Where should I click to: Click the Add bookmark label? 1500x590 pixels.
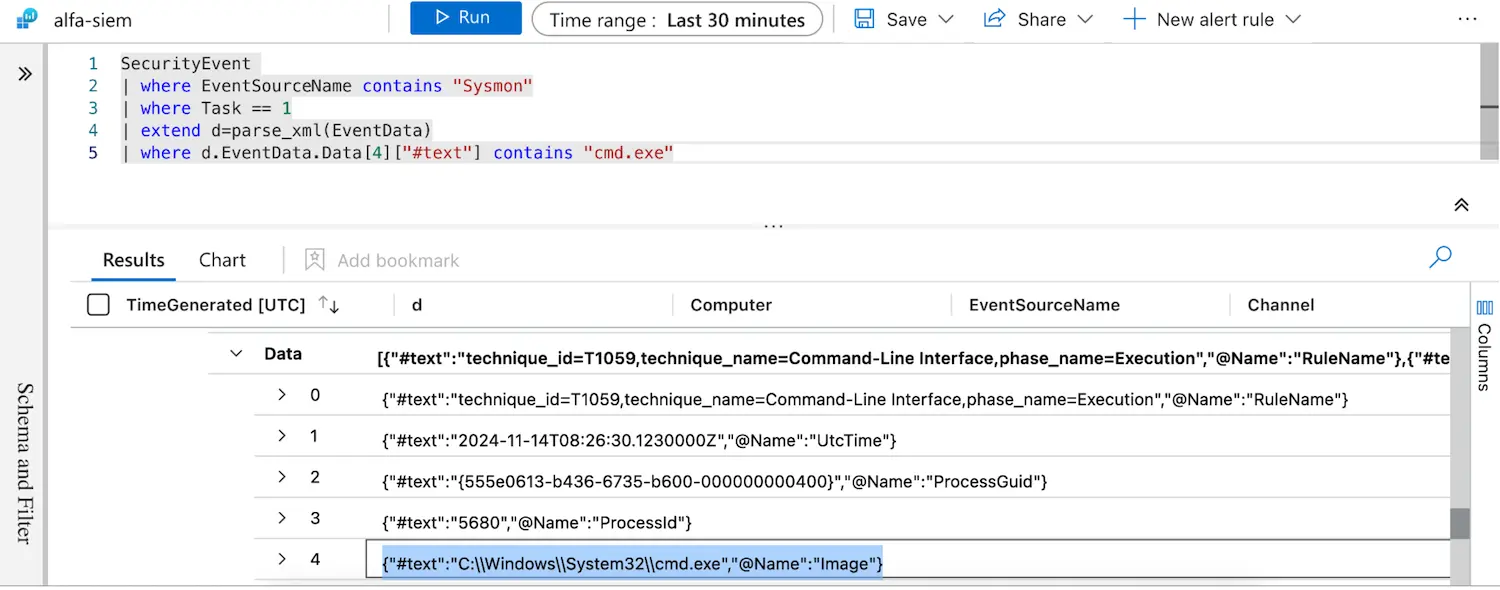pos(398,261)
